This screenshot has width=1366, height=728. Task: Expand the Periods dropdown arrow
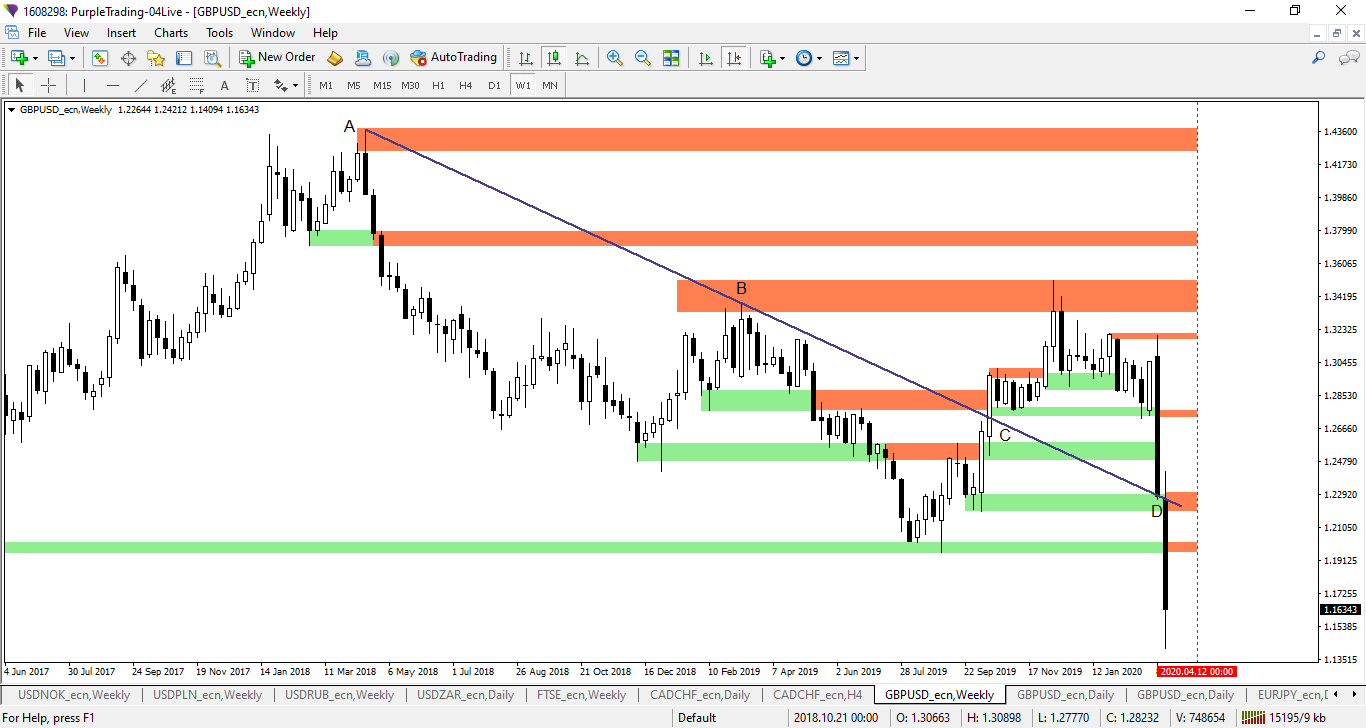[820, 58]
